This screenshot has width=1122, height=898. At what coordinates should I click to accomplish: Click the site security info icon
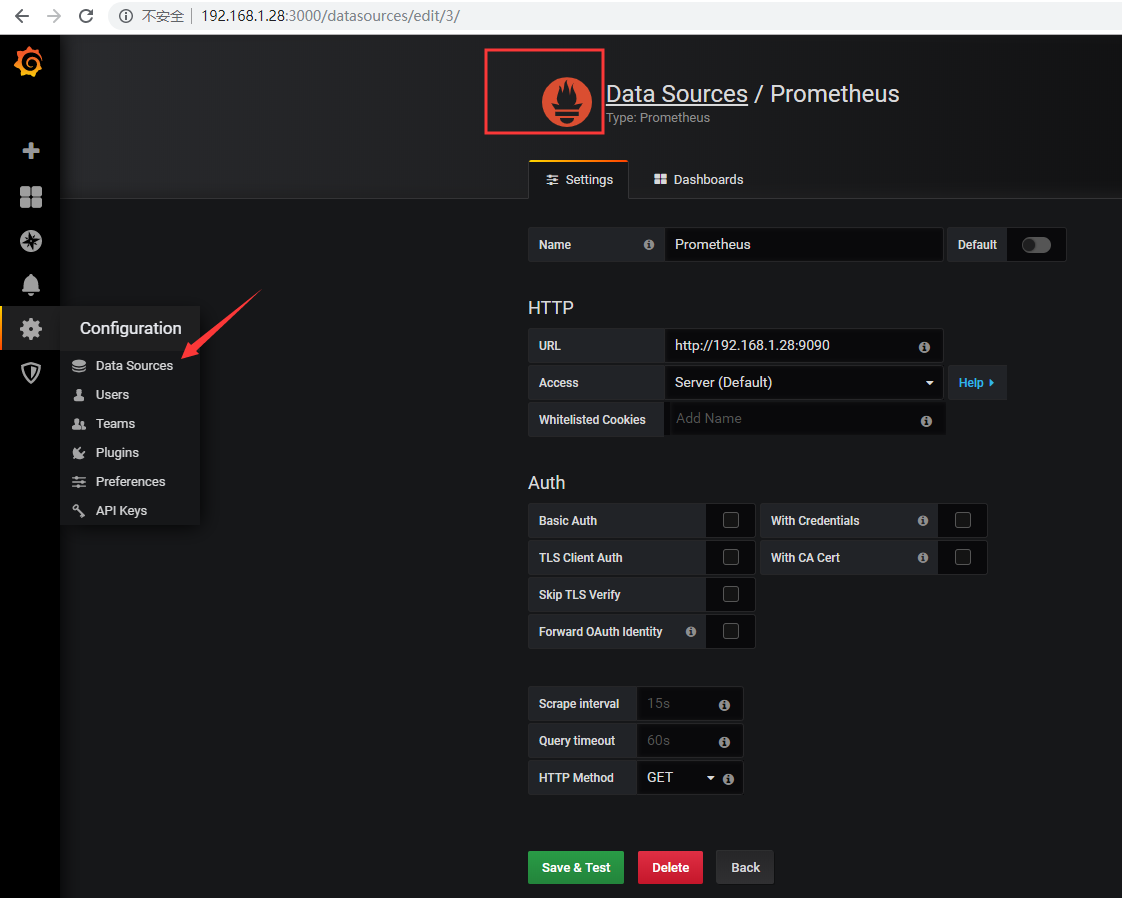tap(126, 16)
